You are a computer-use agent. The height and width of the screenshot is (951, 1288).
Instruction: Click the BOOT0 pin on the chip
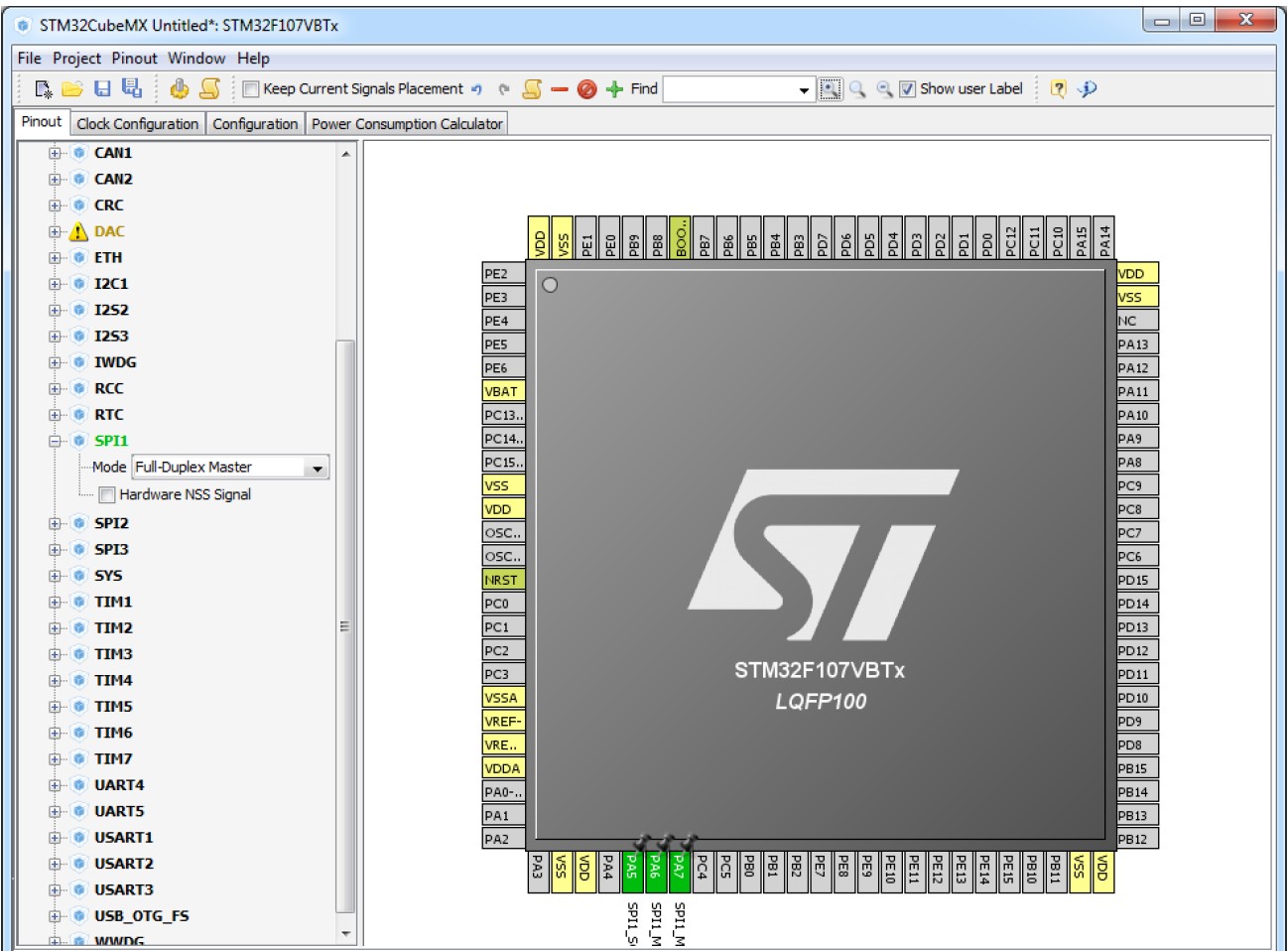[680, 237]
